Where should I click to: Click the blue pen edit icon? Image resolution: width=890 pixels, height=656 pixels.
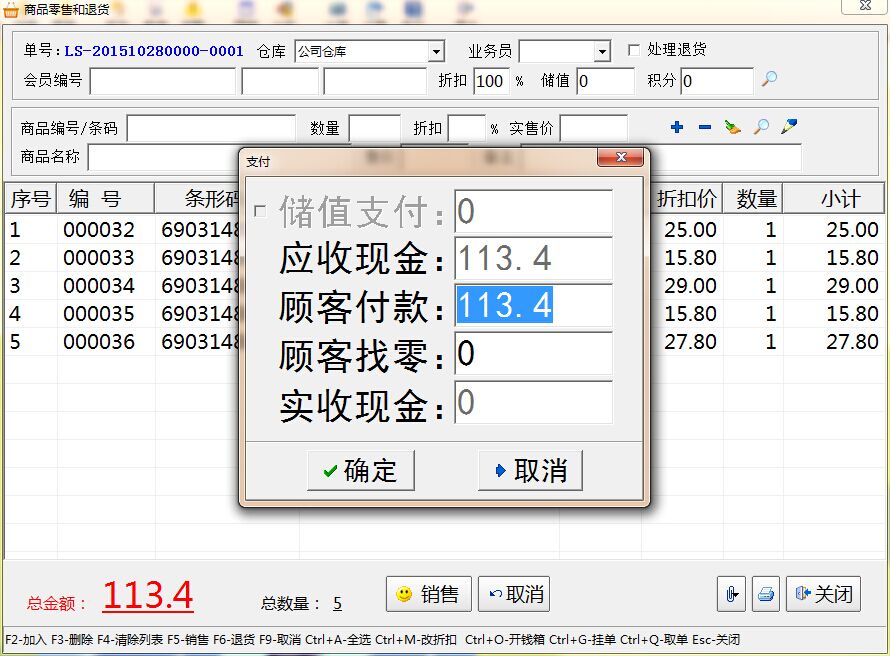pyautogui.click(x=789, y=126)
